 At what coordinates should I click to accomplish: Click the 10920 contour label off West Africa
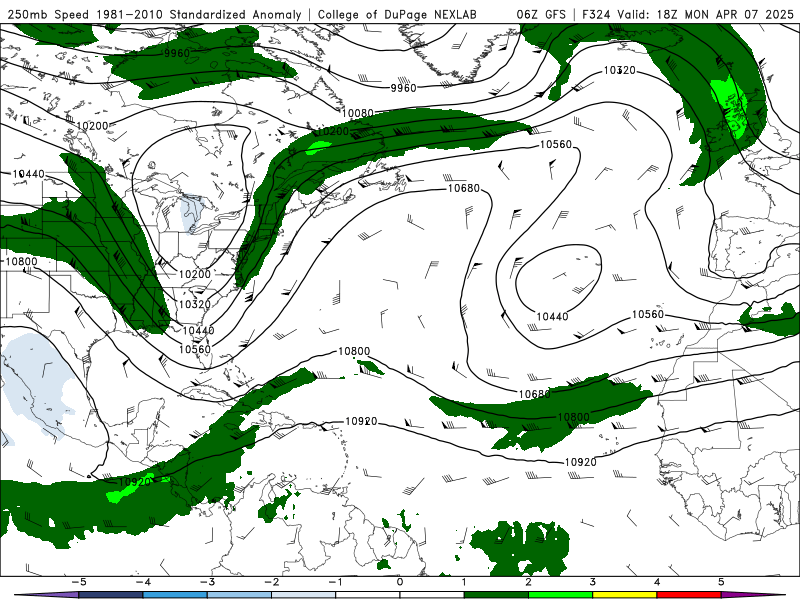581,462
